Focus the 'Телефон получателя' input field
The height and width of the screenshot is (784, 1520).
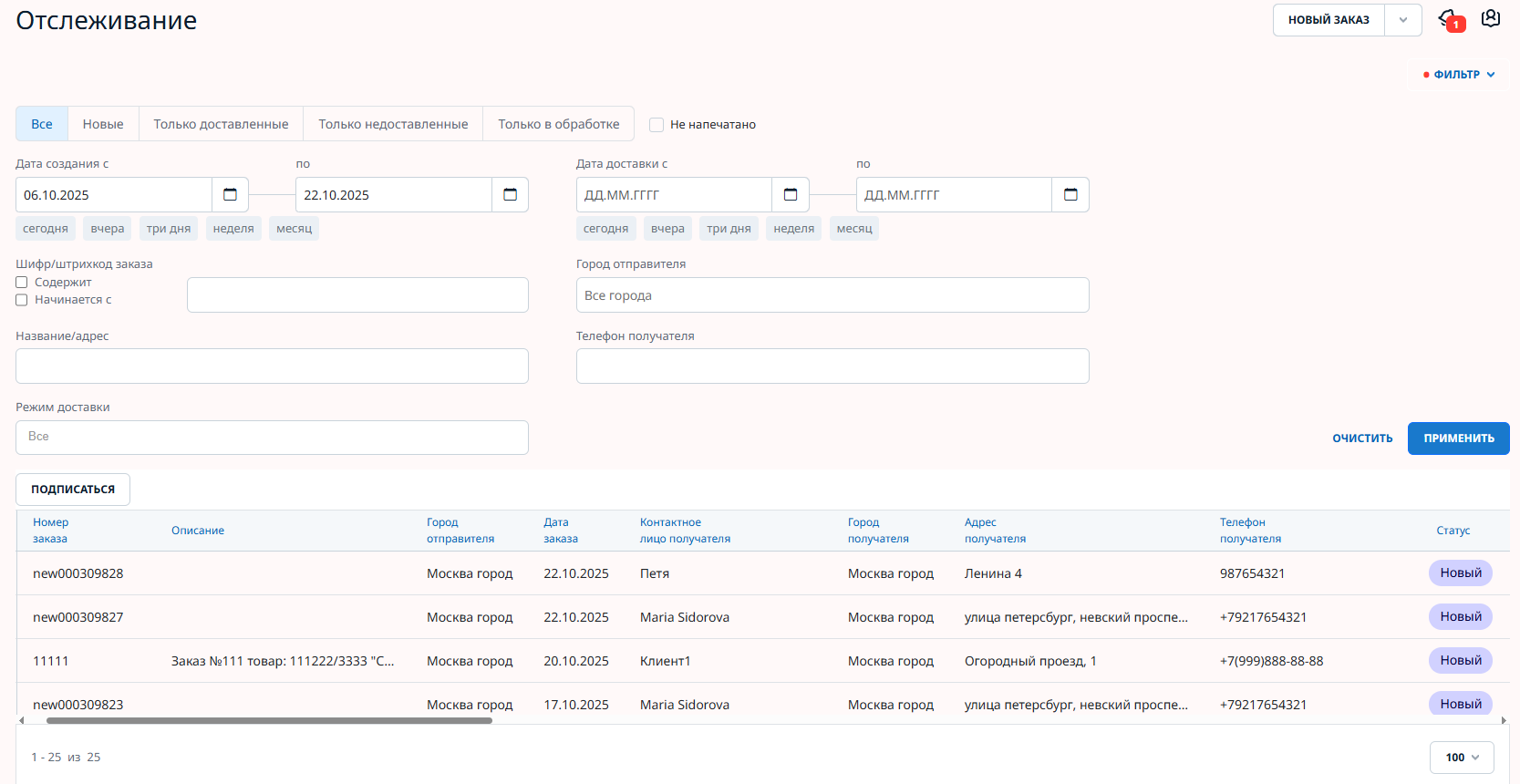click(x=832, y=366)
